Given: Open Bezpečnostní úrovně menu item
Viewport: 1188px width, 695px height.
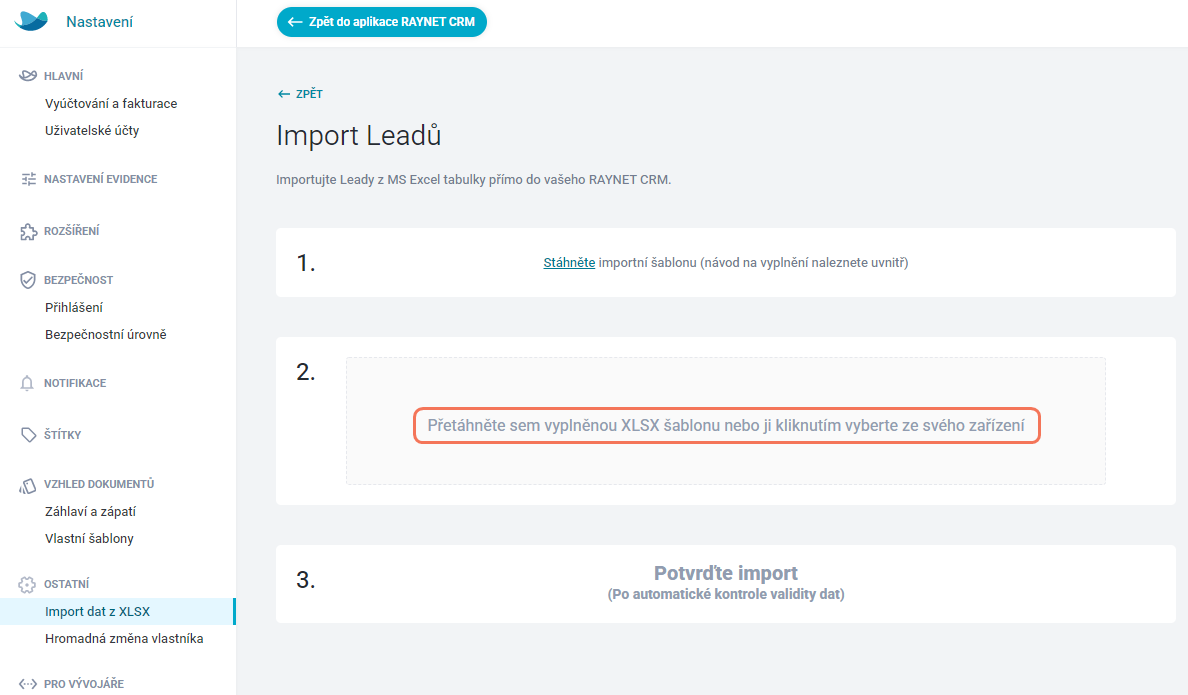Looking at the screenshot, I should point(105,334).
